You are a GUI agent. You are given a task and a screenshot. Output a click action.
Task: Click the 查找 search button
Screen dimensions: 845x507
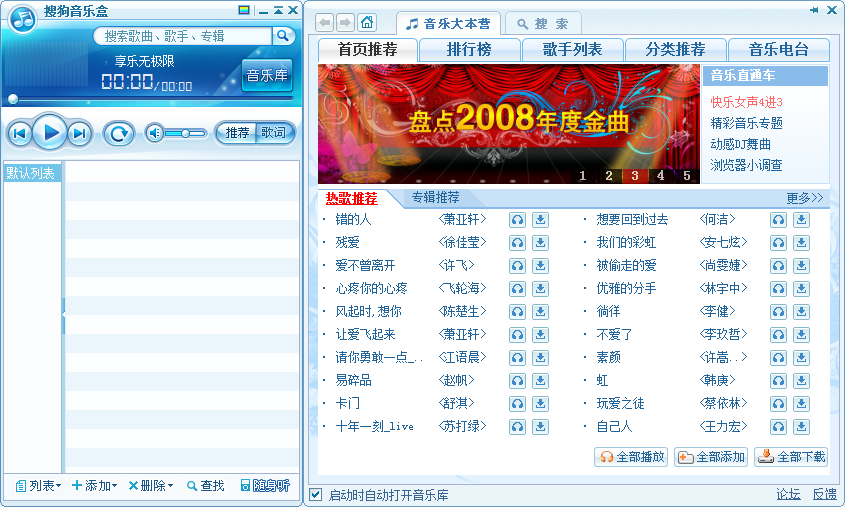tap(205, 486)
